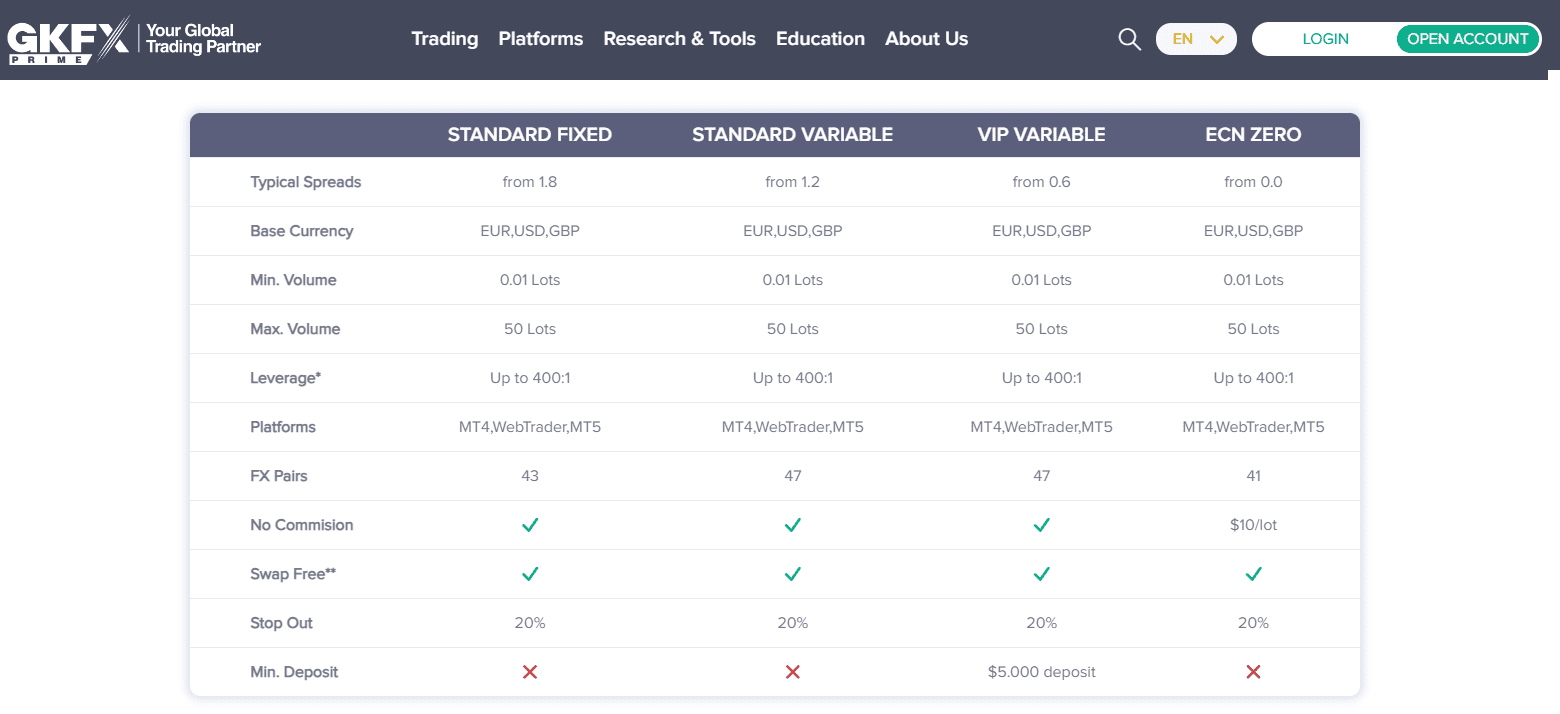Click the green checkmark for ECN Zero Swap Free

1253,573
